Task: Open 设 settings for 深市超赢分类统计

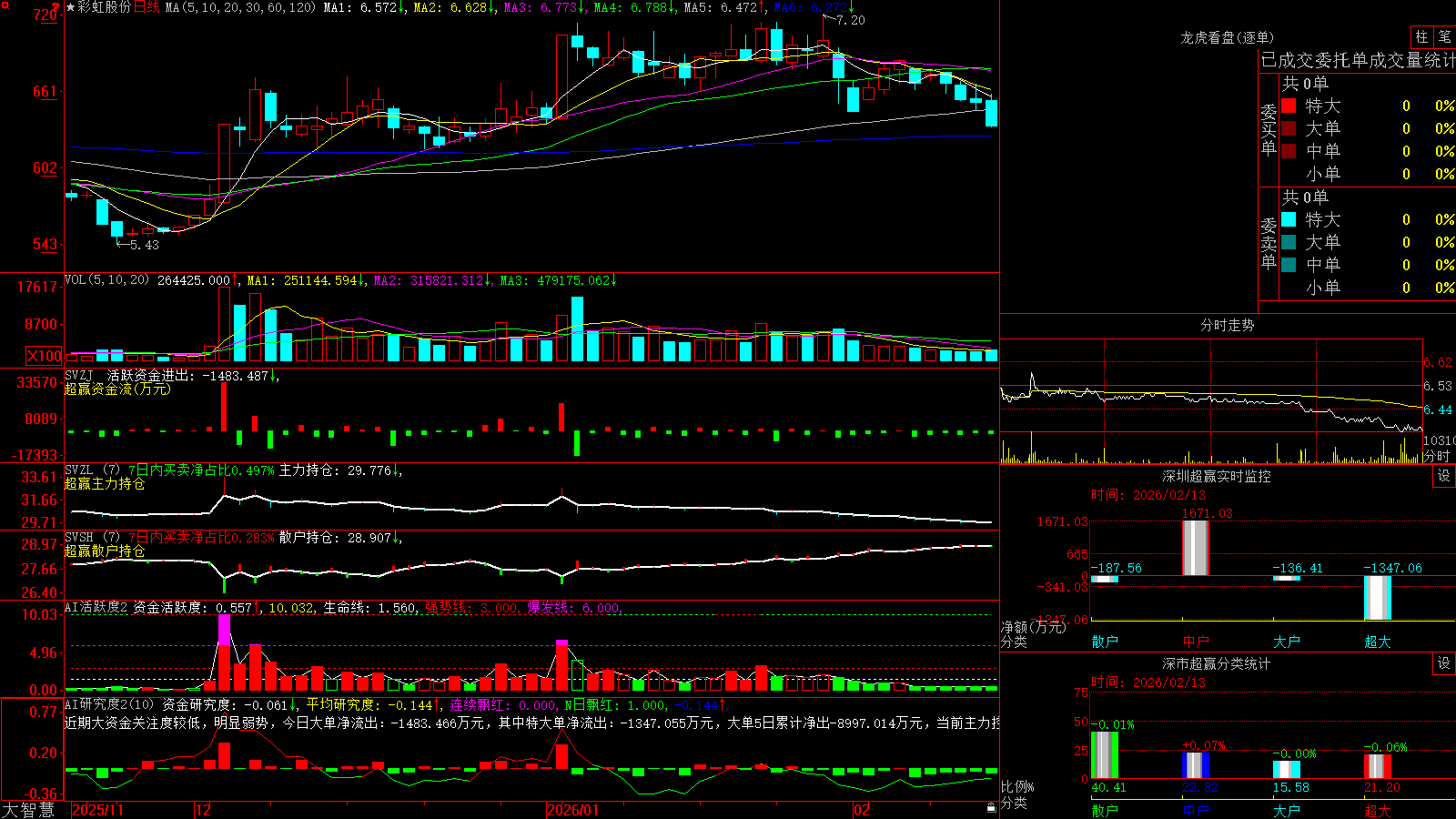Action: tap(1444, 663)
